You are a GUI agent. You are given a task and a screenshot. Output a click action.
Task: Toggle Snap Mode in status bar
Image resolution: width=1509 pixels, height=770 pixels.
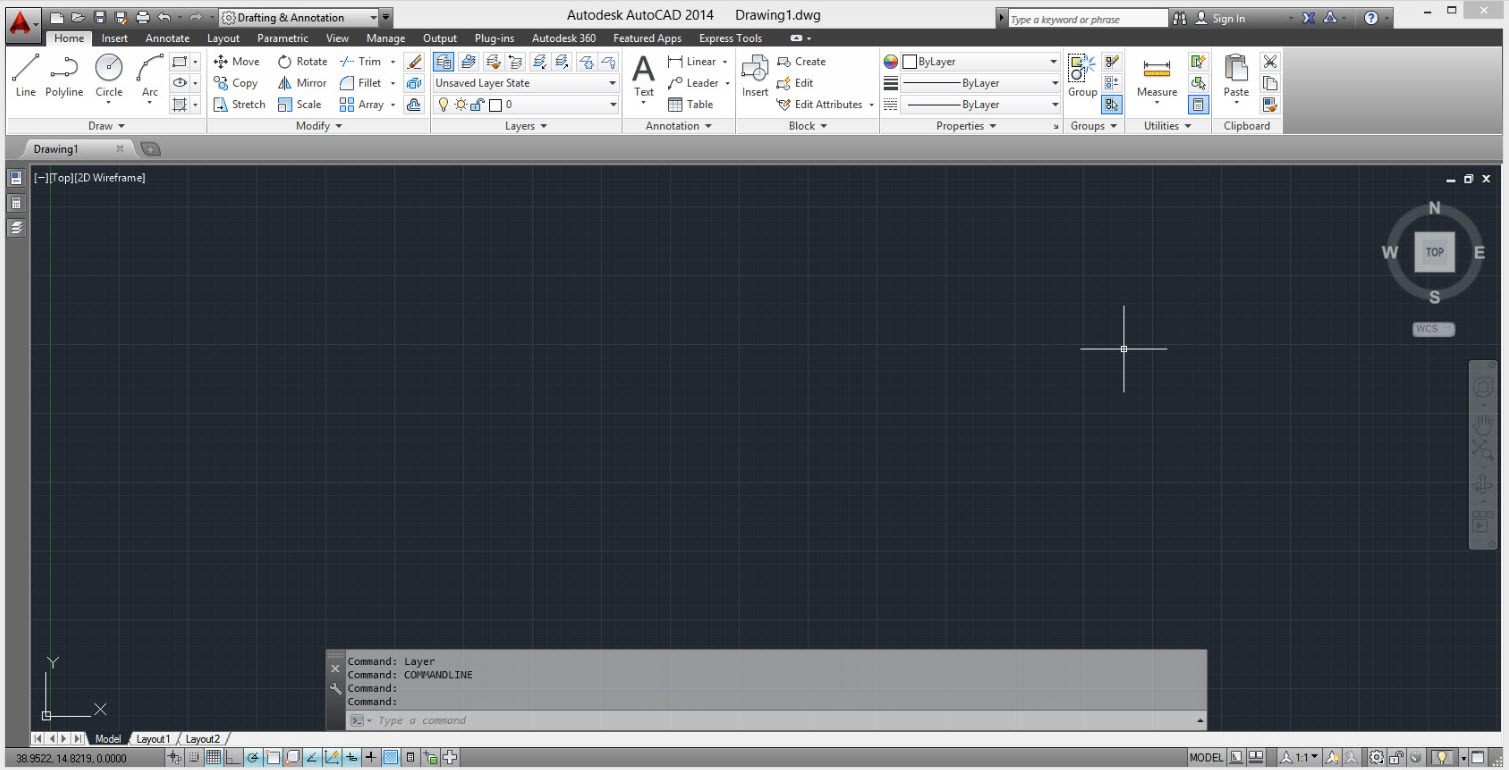pos(193,758)
